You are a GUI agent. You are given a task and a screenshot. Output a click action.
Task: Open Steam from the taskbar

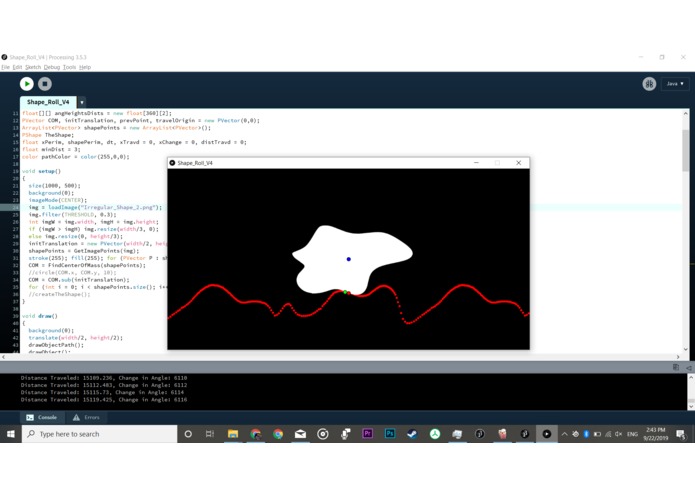pyautogui.click(x=412, y=434)
